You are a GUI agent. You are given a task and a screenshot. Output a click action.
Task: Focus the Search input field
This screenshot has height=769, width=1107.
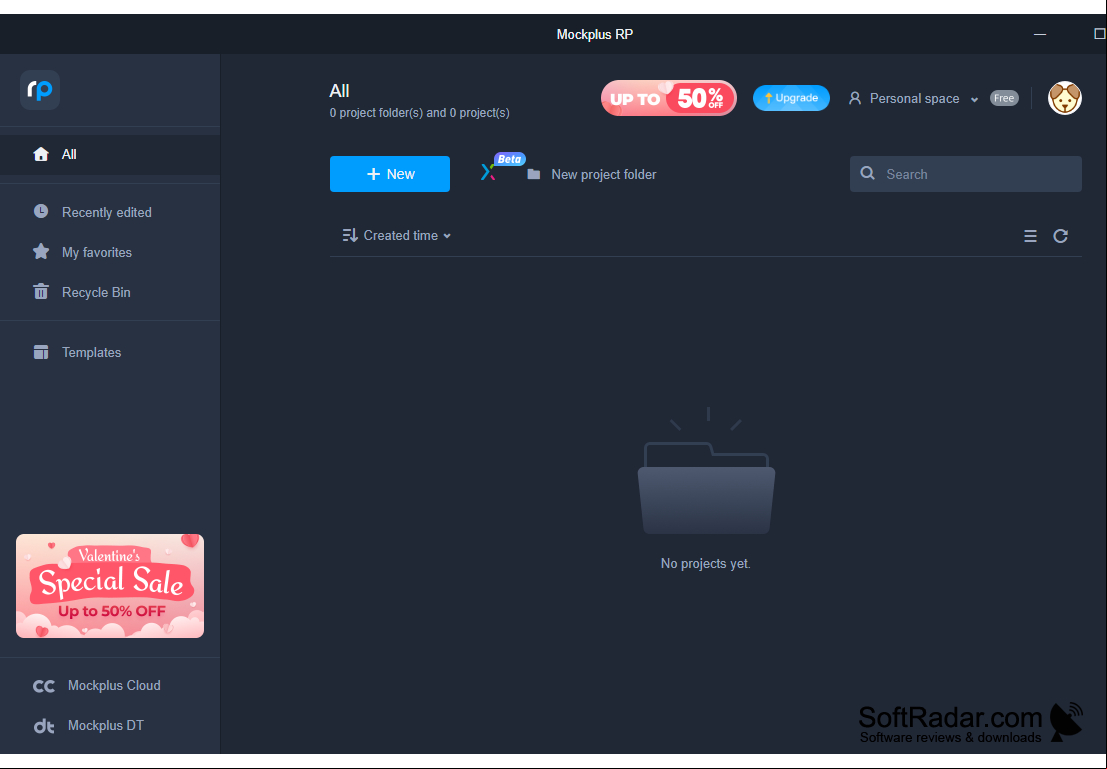click(966, 174)
